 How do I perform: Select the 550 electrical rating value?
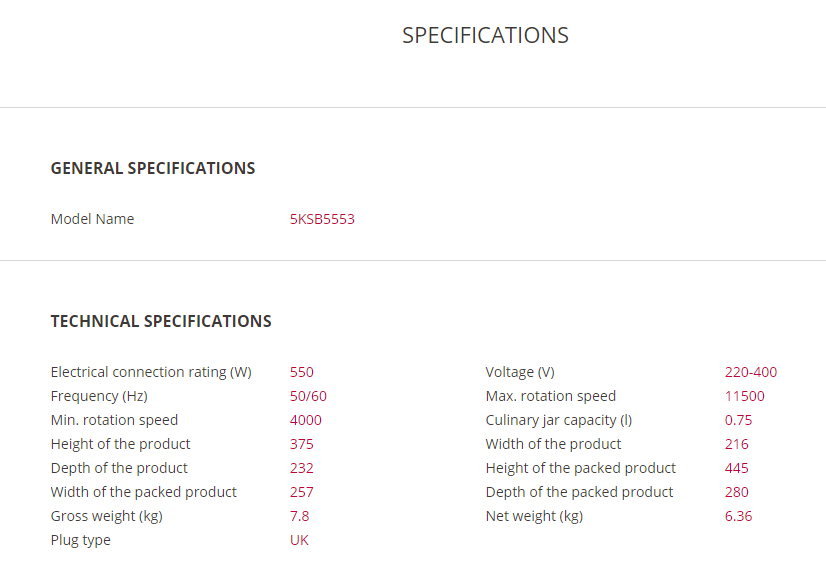click(x=302, y=372)
